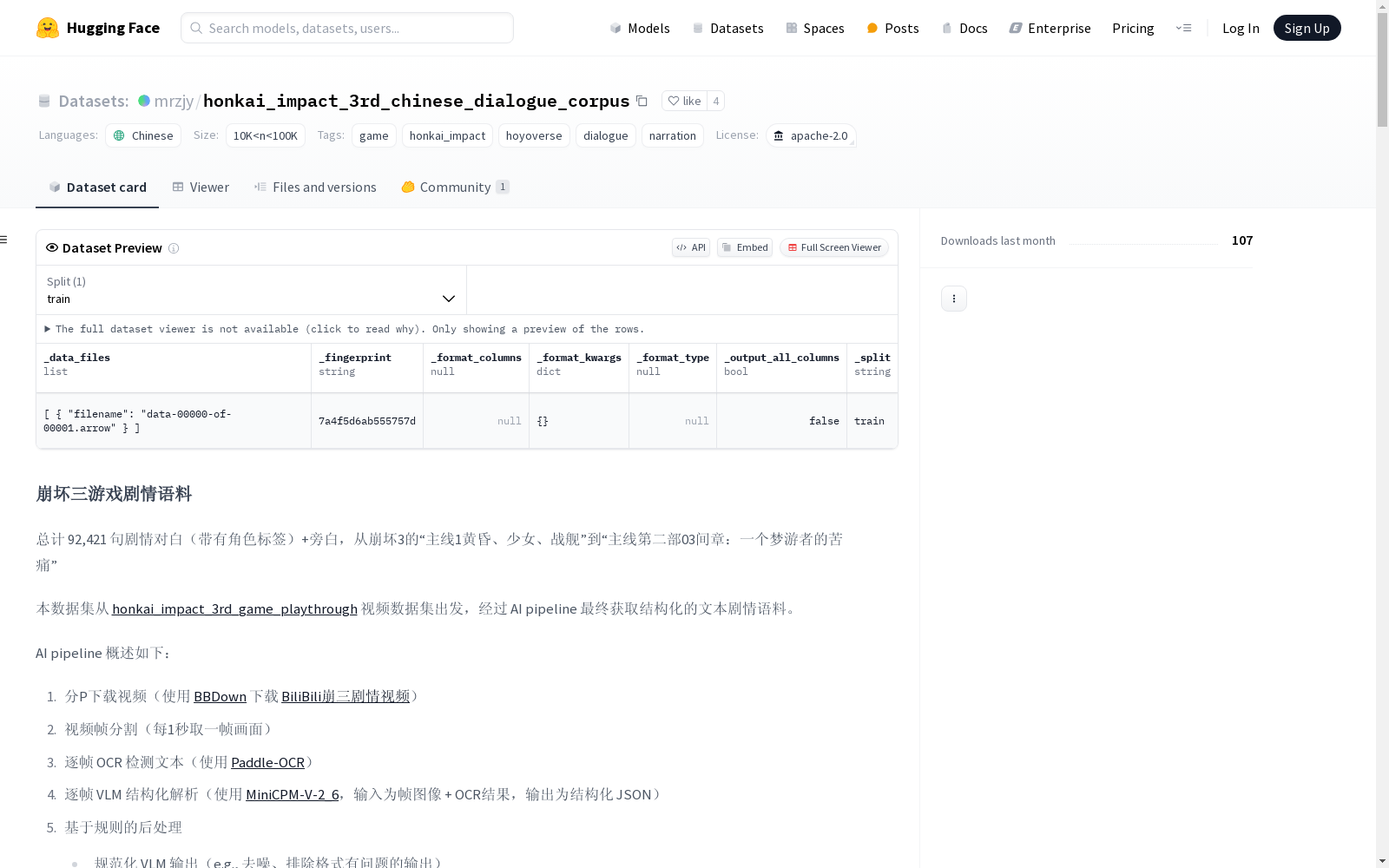Select the Dataset card tab
This screenshot has width=1389, height=868.
point(97,187)
